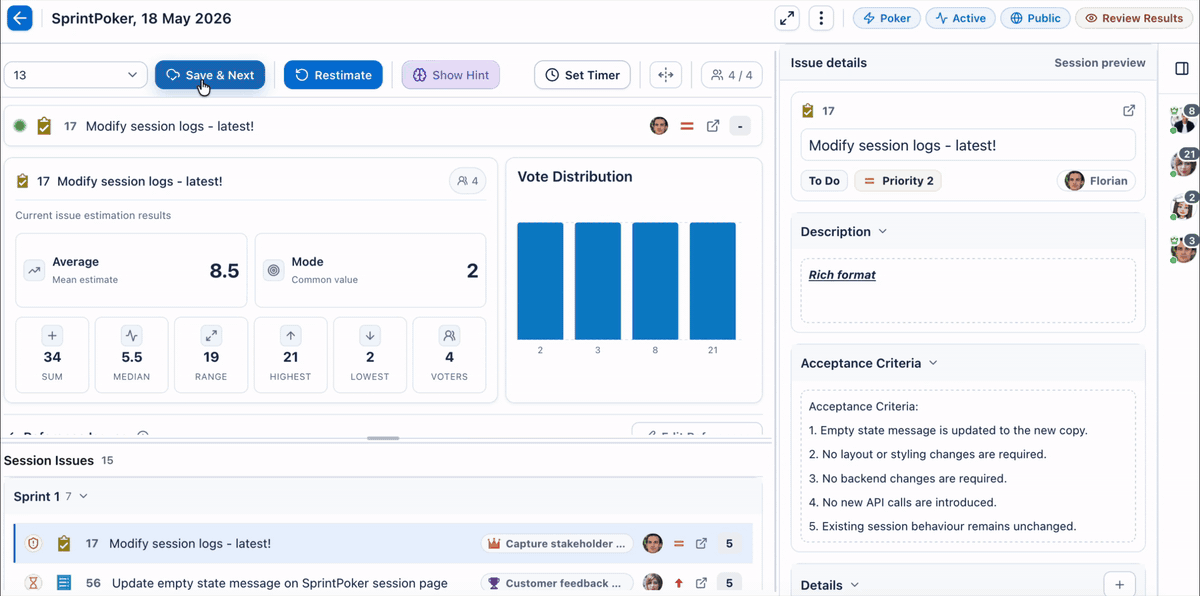Click the hourglass icon on issue 56 row
This screenshot has height=596, width=1200.
coord(34,582)
